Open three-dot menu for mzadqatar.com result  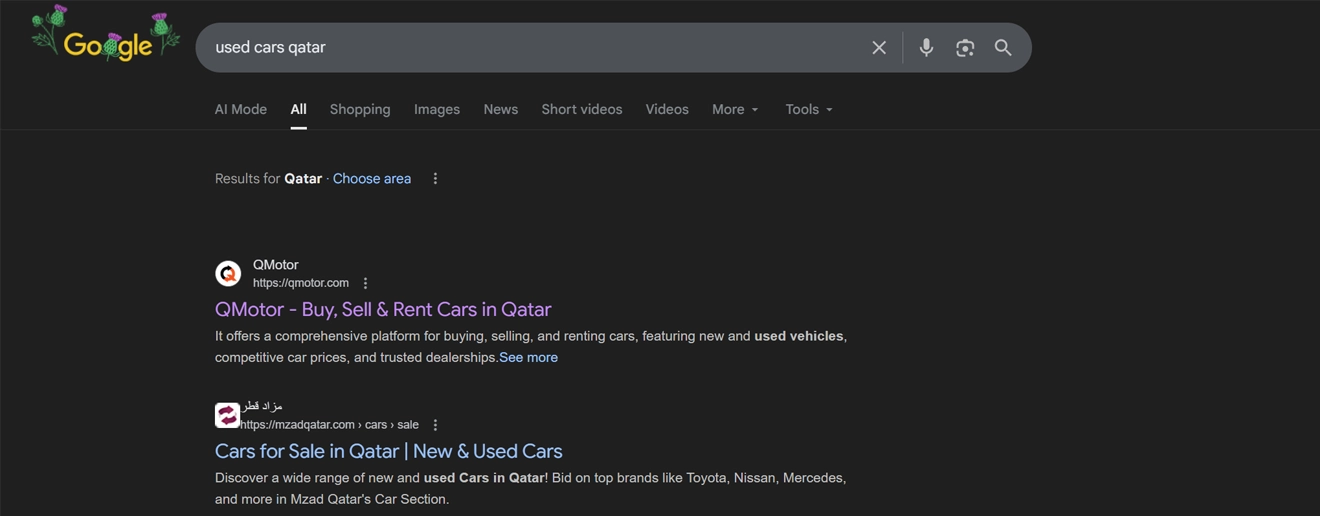[x=435, y=425]
